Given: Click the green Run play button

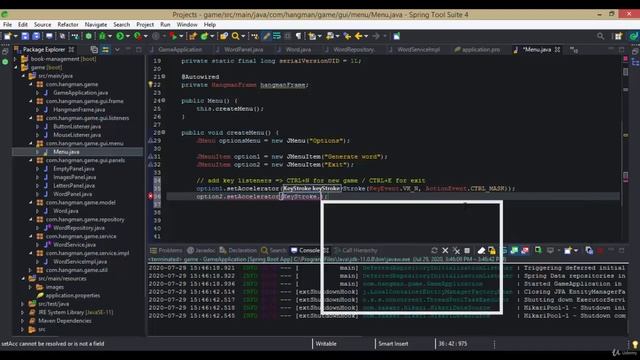Looking at the screenshot, I should (x=120, y=36).
